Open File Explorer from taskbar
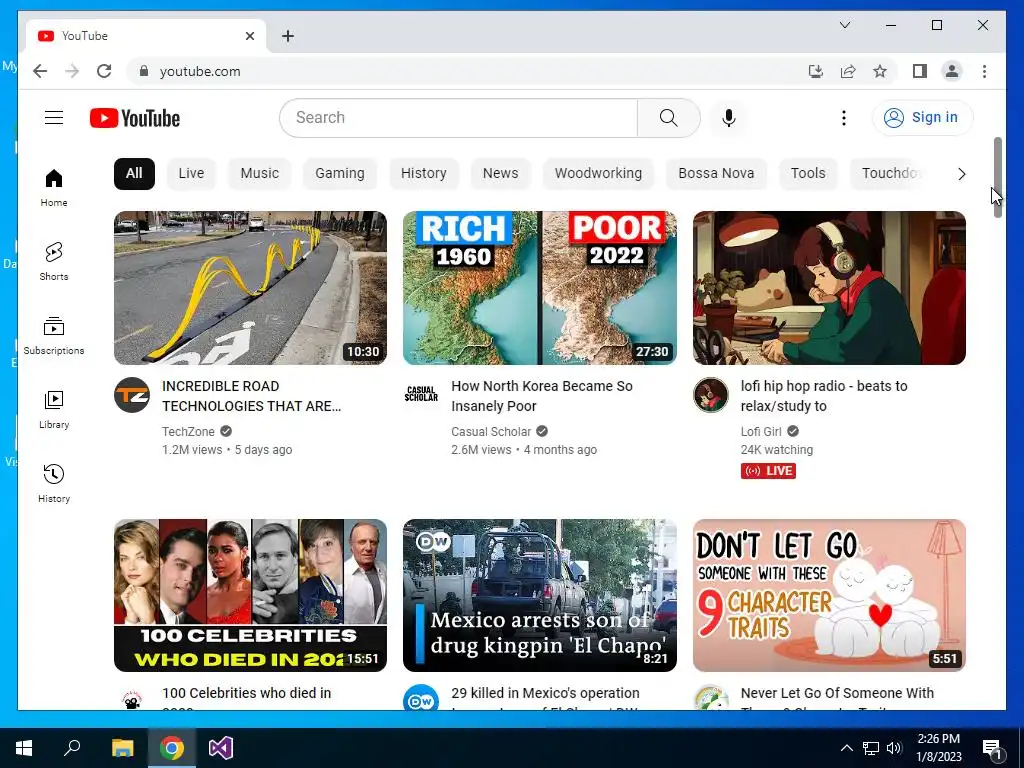This screenshot has height=768, width=1024. [x=122, y=748]
